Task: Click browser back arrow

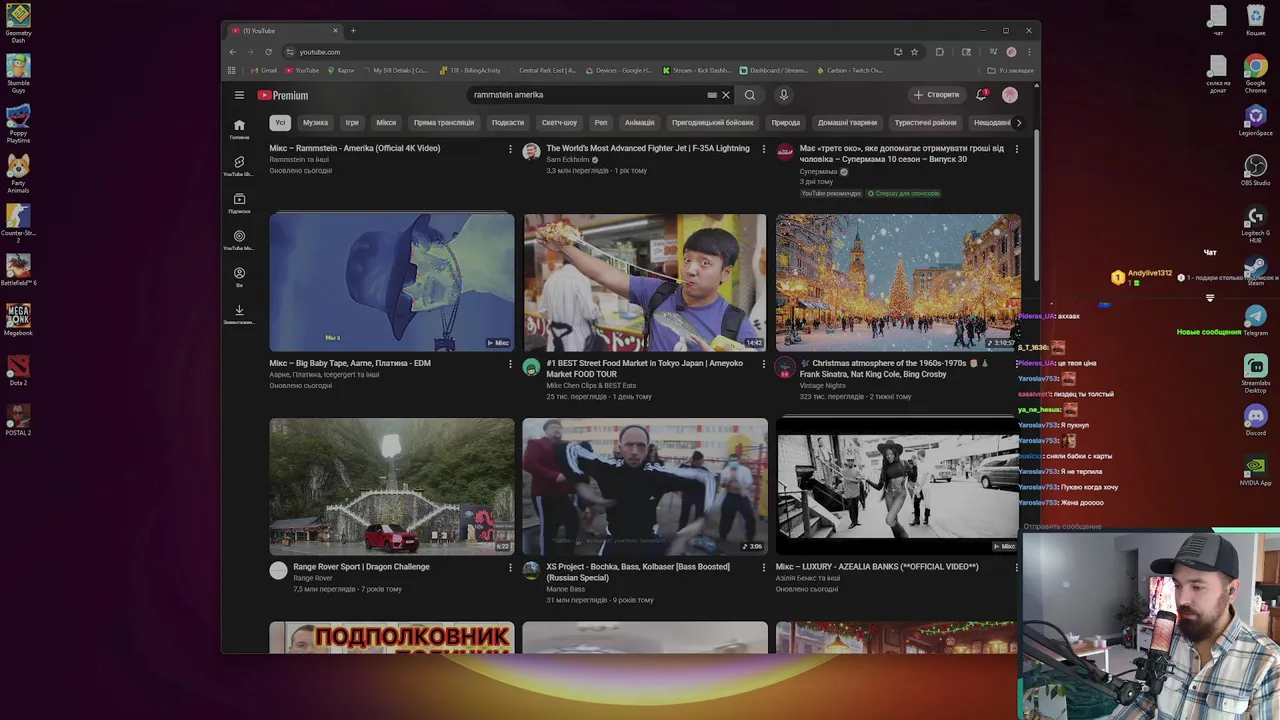Action: pyautogui.click(x=233, y=52)
